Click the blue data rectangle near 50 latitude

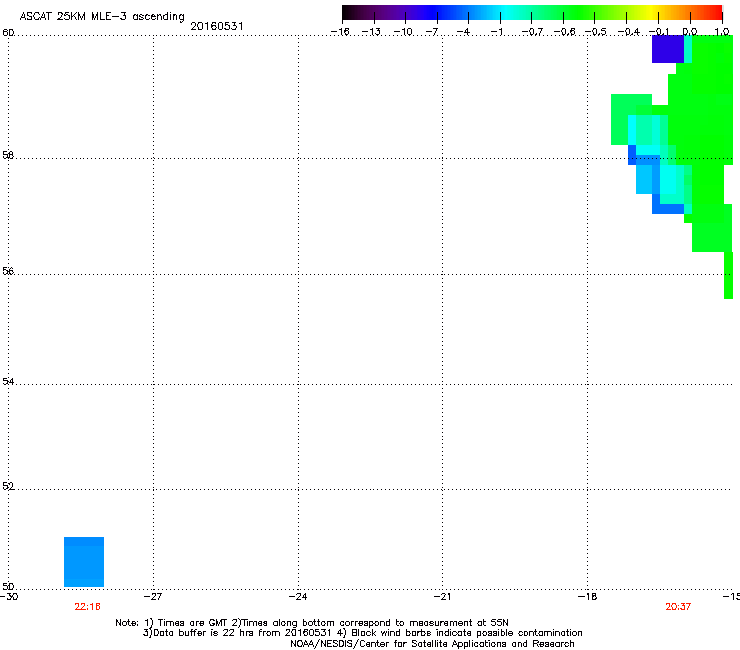[x=84, y=562]
